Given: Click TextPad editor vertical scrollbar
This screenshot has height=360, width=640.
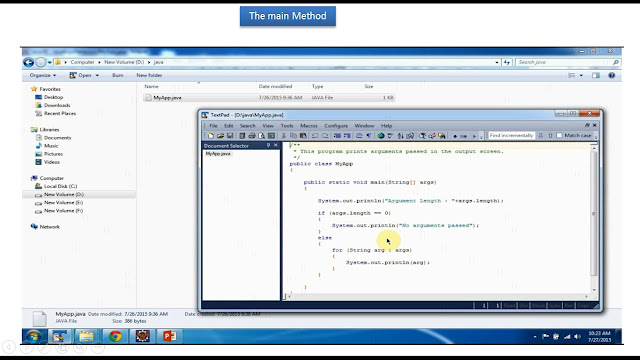Looking at the screenshot, I should coord(594,218).
